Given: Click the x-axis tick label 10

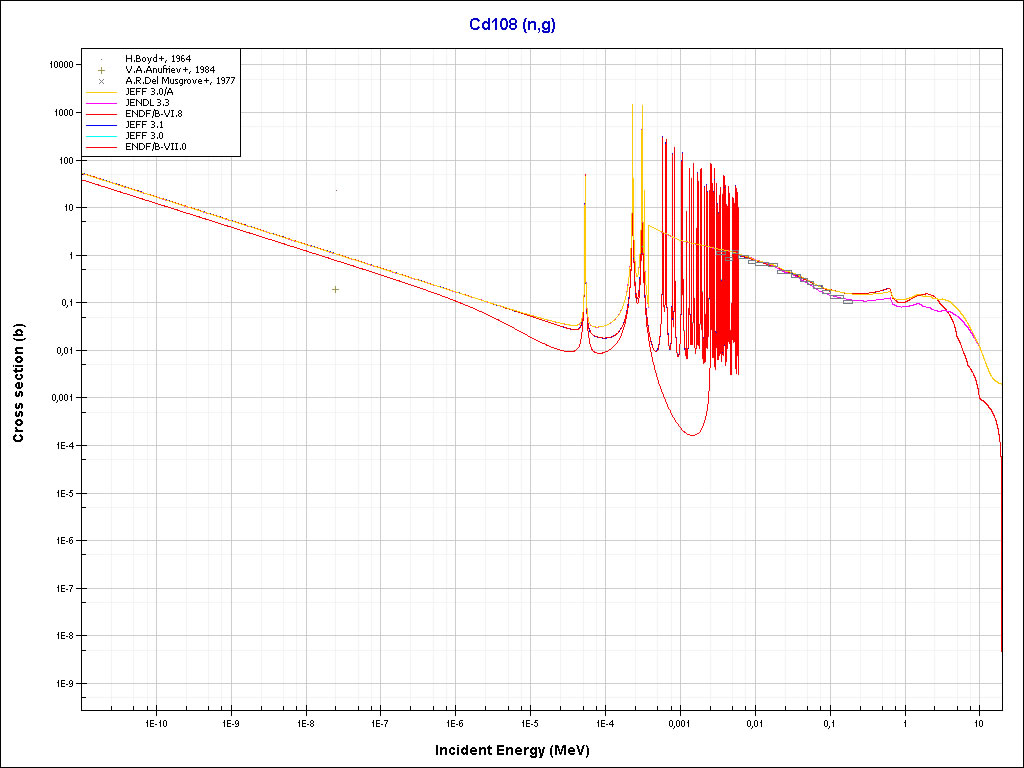Looking at the screenshot, I should tap(979, 722).
